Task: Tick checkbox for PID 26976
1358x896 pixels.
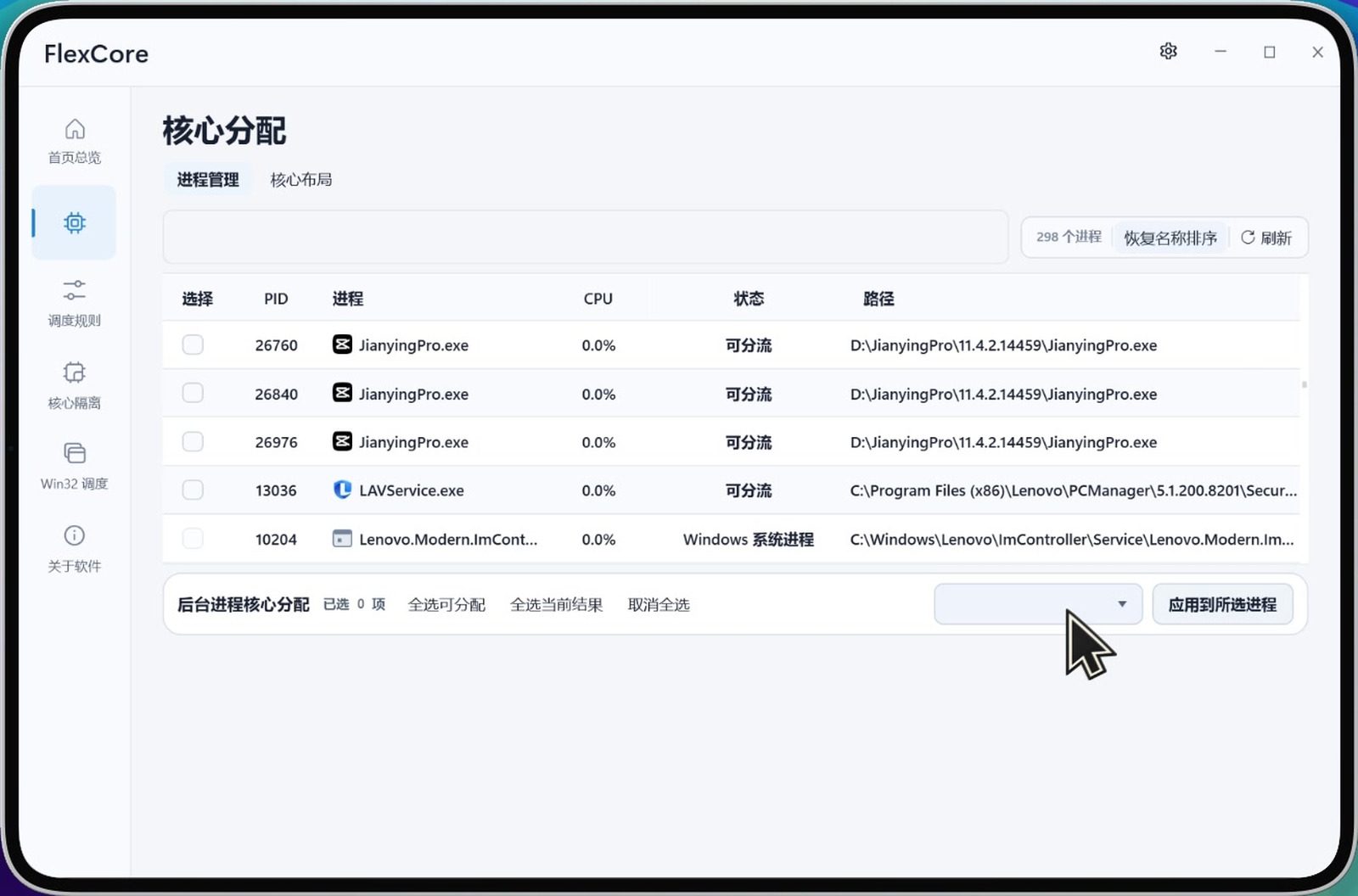Action: pos(193,441)
